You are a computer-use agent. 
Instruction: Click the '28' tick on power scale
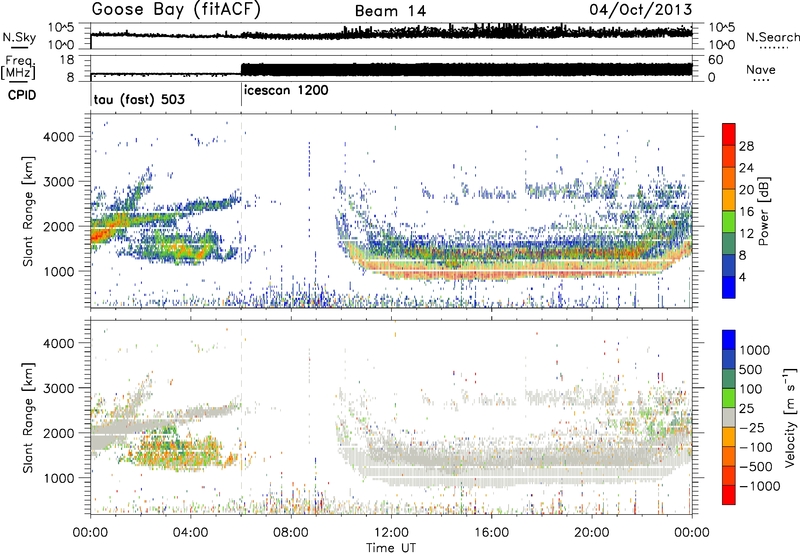click(x=746, y=146)
